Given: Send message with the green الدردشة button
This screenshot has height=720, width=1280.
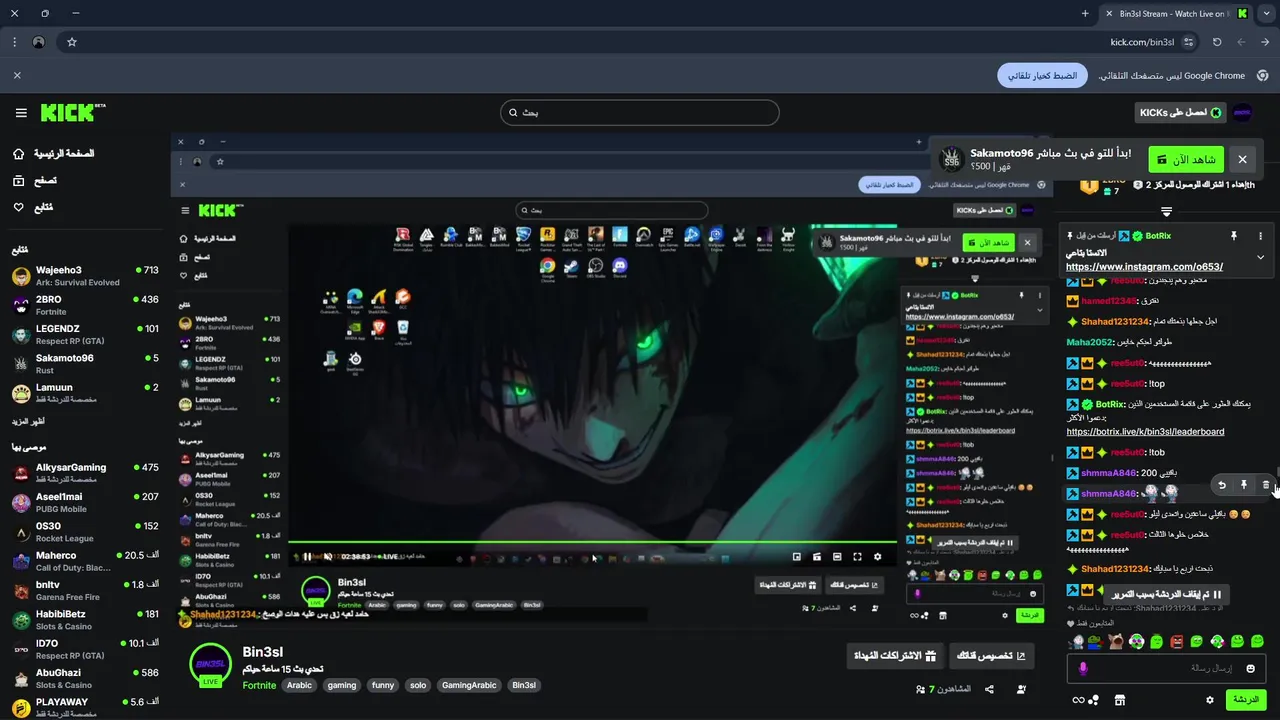Looking at the screenshot, I should pyautogui.click(x=1246, y=699).
